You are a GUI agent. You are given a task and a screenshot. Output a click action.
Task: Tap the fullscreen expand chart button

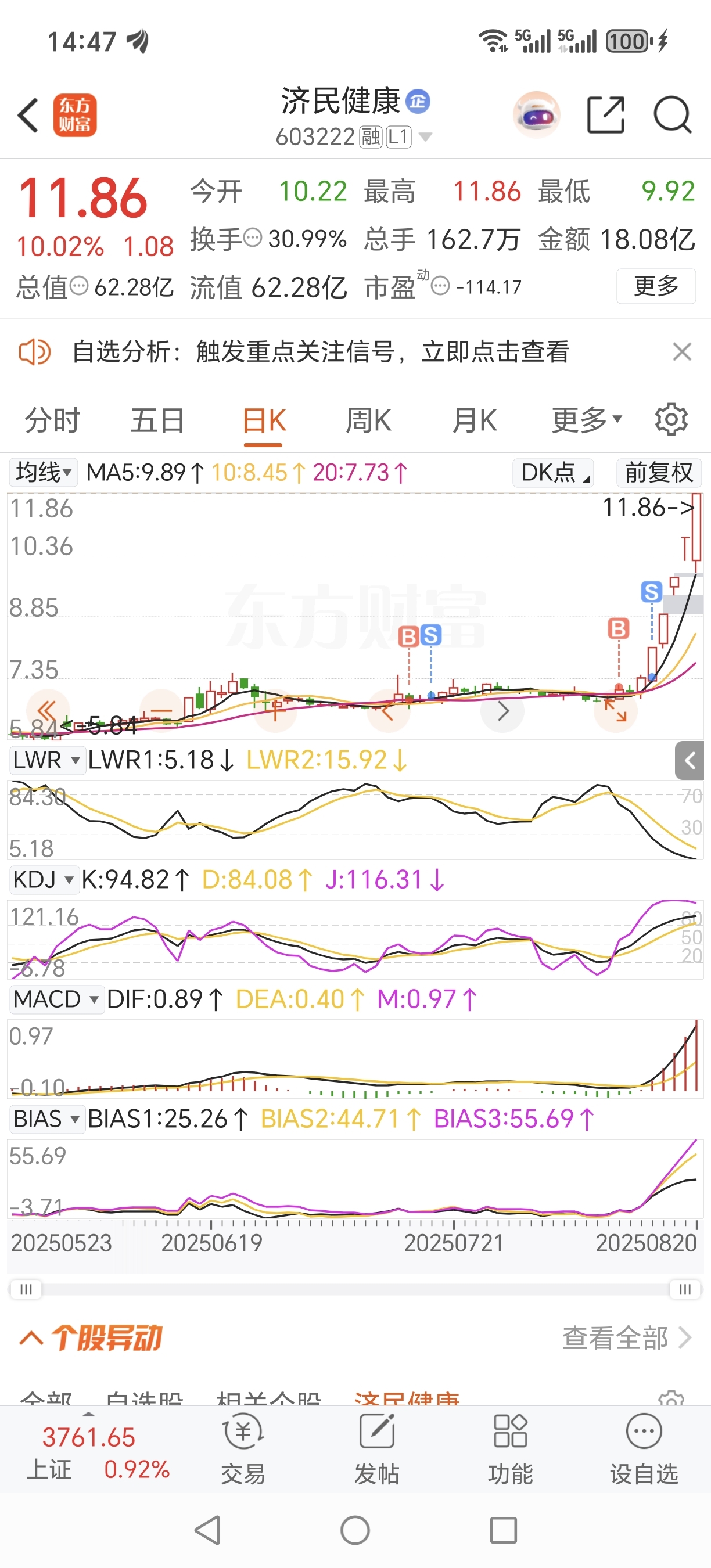click(615, 710)
